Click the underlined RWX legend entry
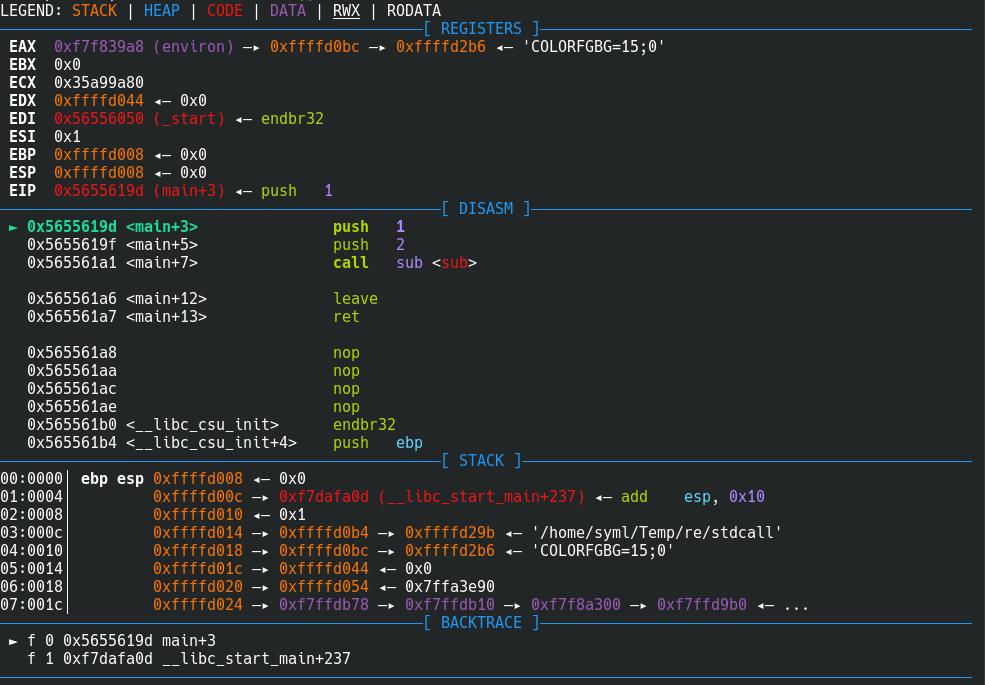The height and width of the screenshot is (685, 985). tap(346, 11)
